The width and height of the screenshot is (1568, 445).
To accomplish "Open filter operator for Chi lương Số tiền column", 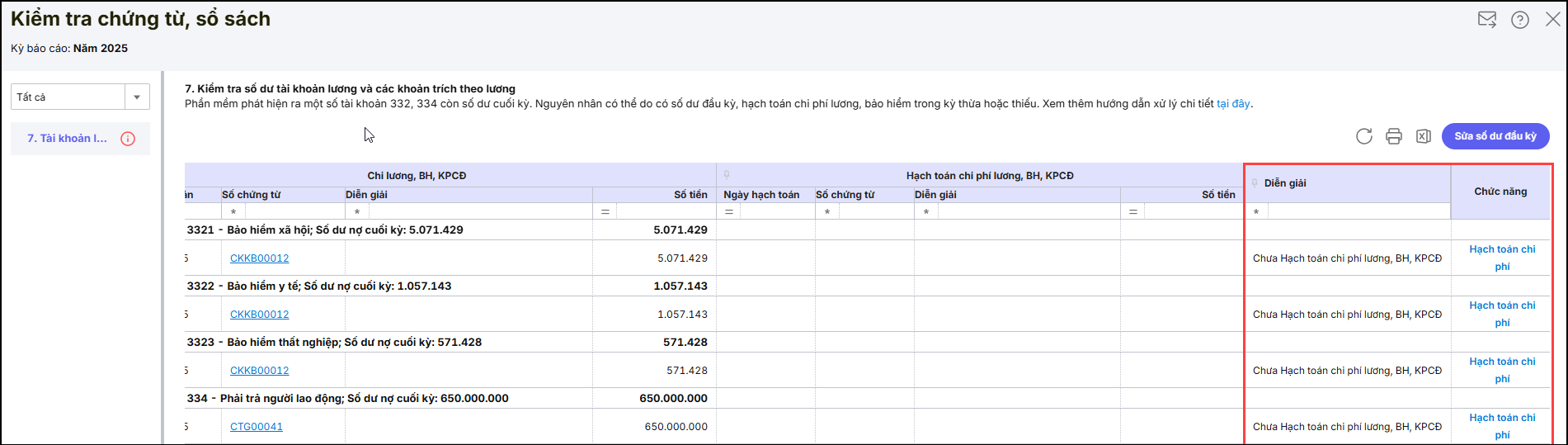I will click(605, 212).
